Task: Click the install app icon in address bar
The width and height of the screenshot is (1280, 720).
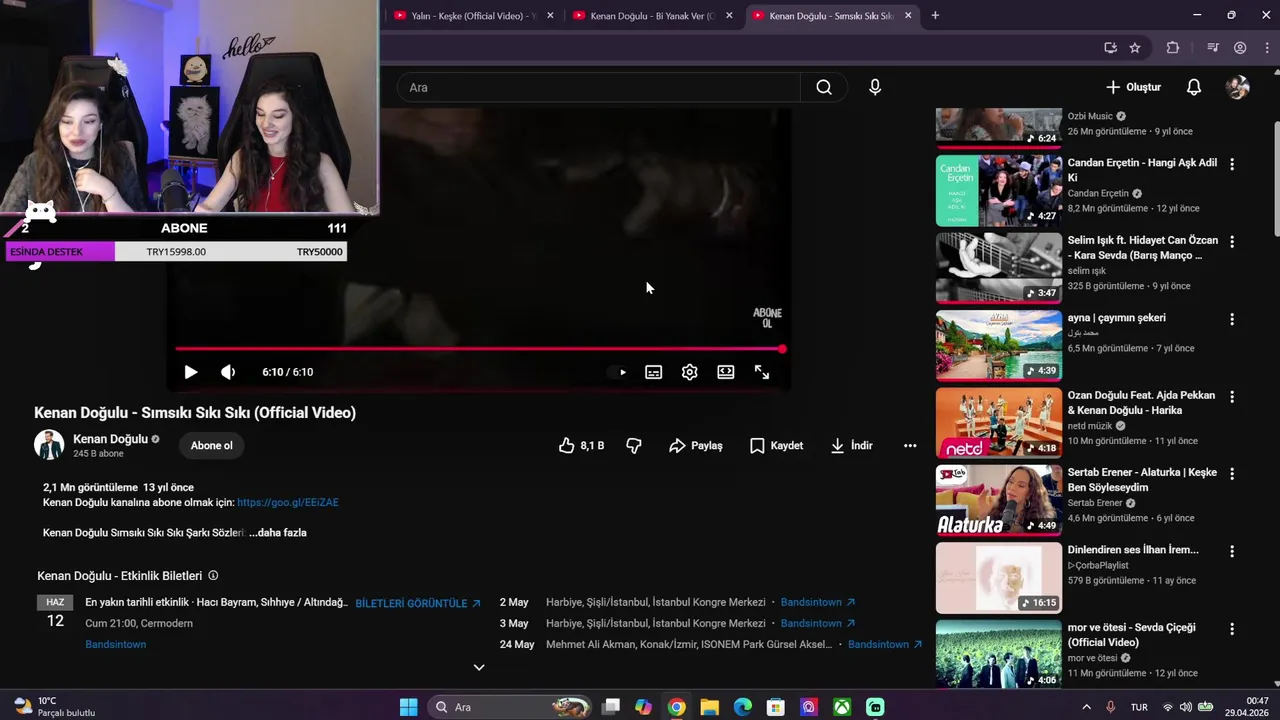Action: click(1110, 47)
